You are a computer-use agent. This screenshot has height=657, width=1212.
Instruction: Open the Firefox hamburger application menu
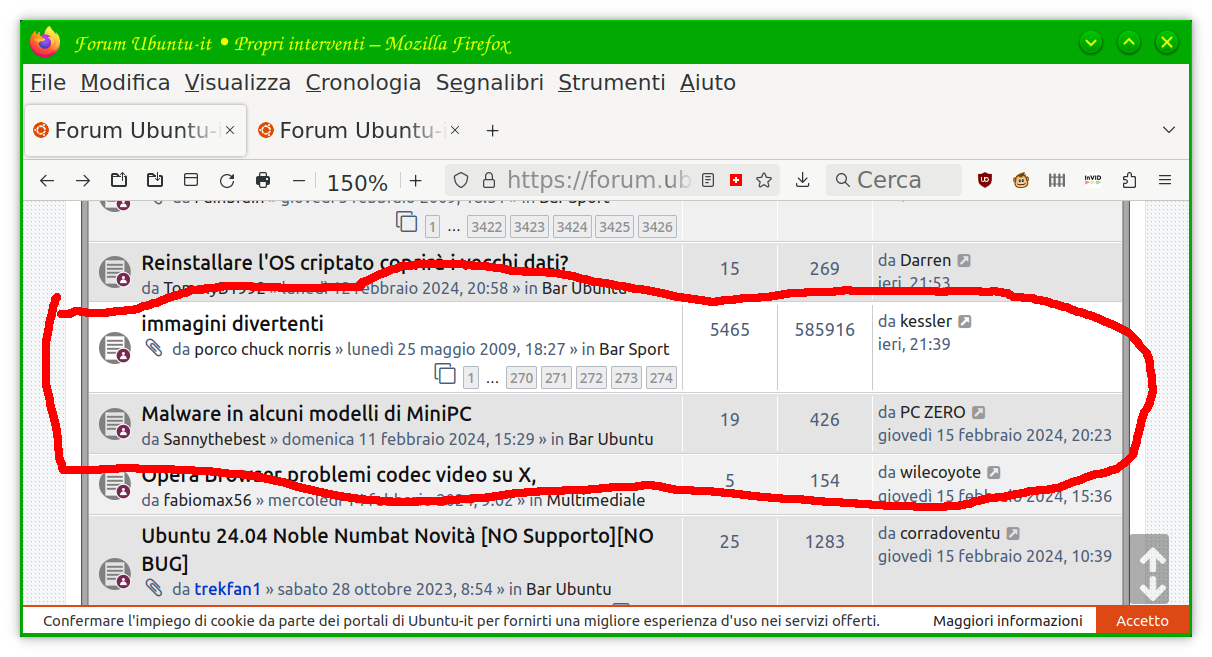[x=1165, y=181]
